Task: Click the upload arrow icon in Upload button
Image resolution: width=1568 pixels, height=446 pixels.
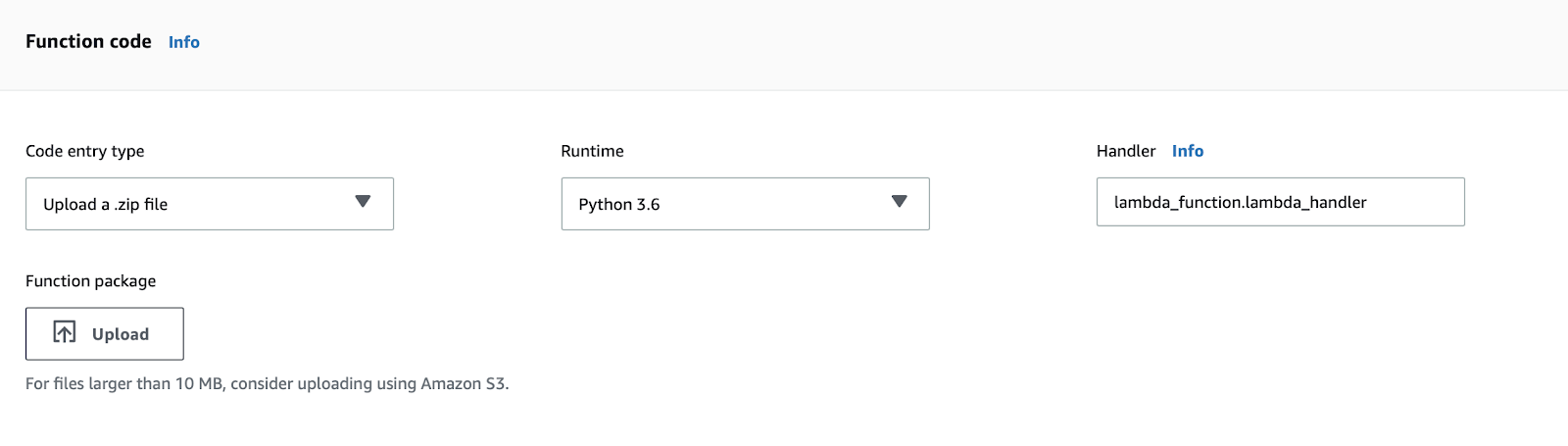Action: [x=65, y=333]
